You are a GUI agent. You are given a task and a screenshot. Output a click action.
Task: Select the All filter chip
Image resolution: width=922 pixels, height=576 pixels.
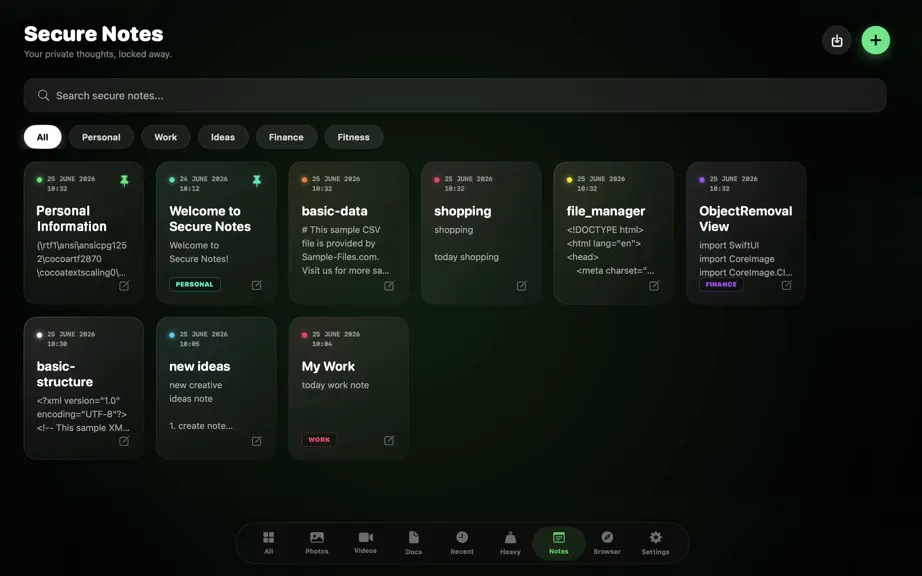coord(42,137)
